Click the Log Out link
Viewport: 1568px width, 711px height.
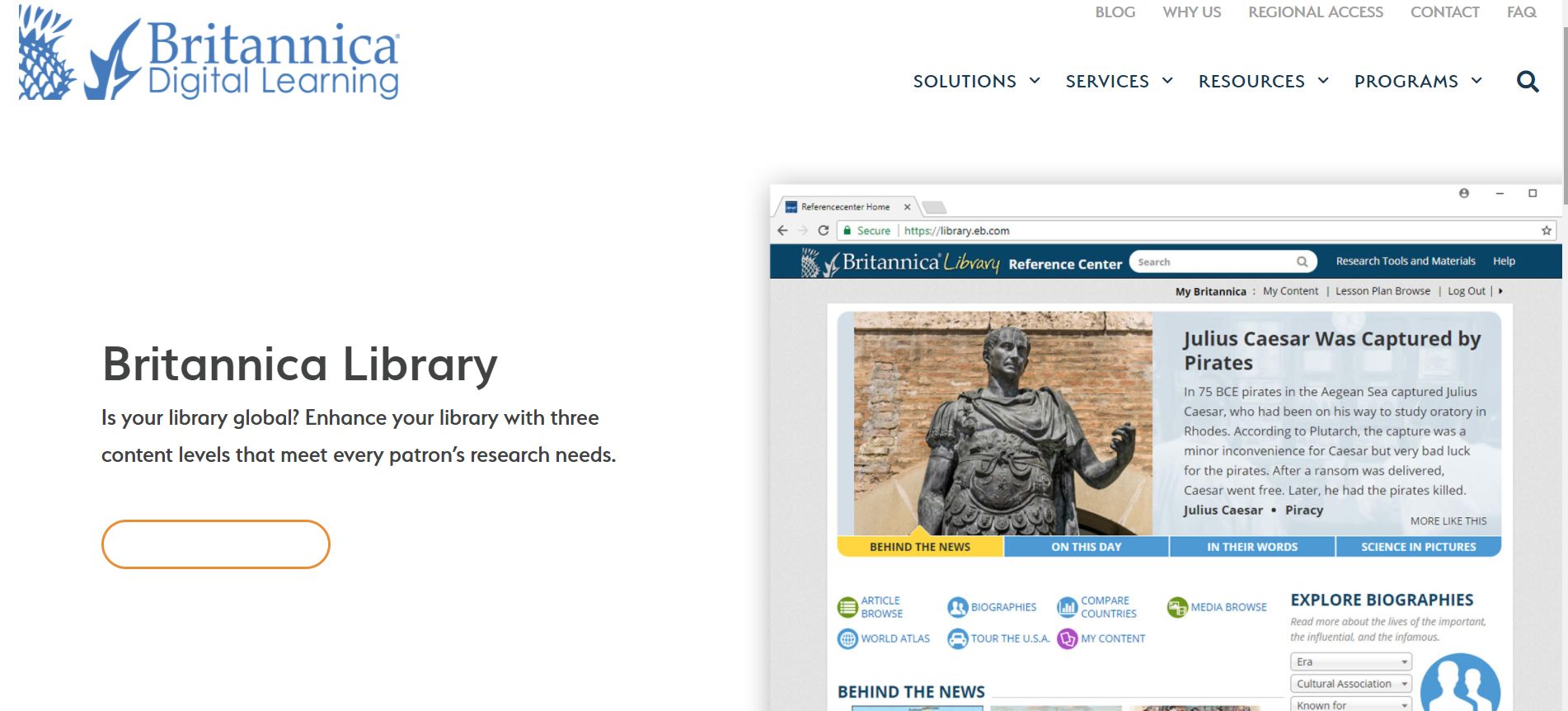tap(1467, 291)
